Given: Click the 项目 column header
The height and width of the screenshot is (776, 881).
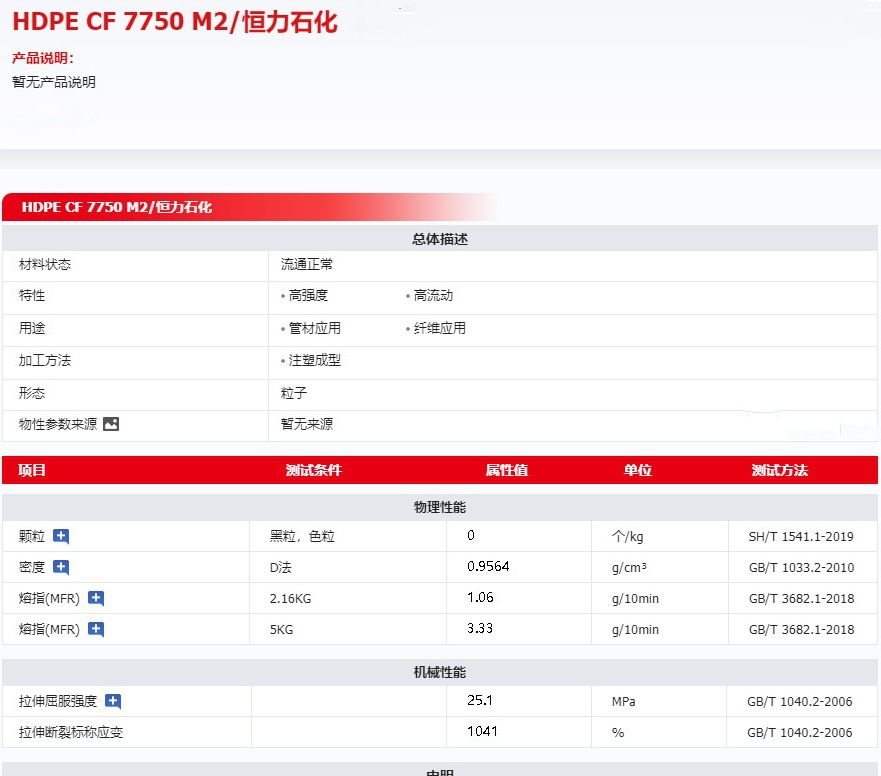Looking at the screenshot, I should point(31,470).
